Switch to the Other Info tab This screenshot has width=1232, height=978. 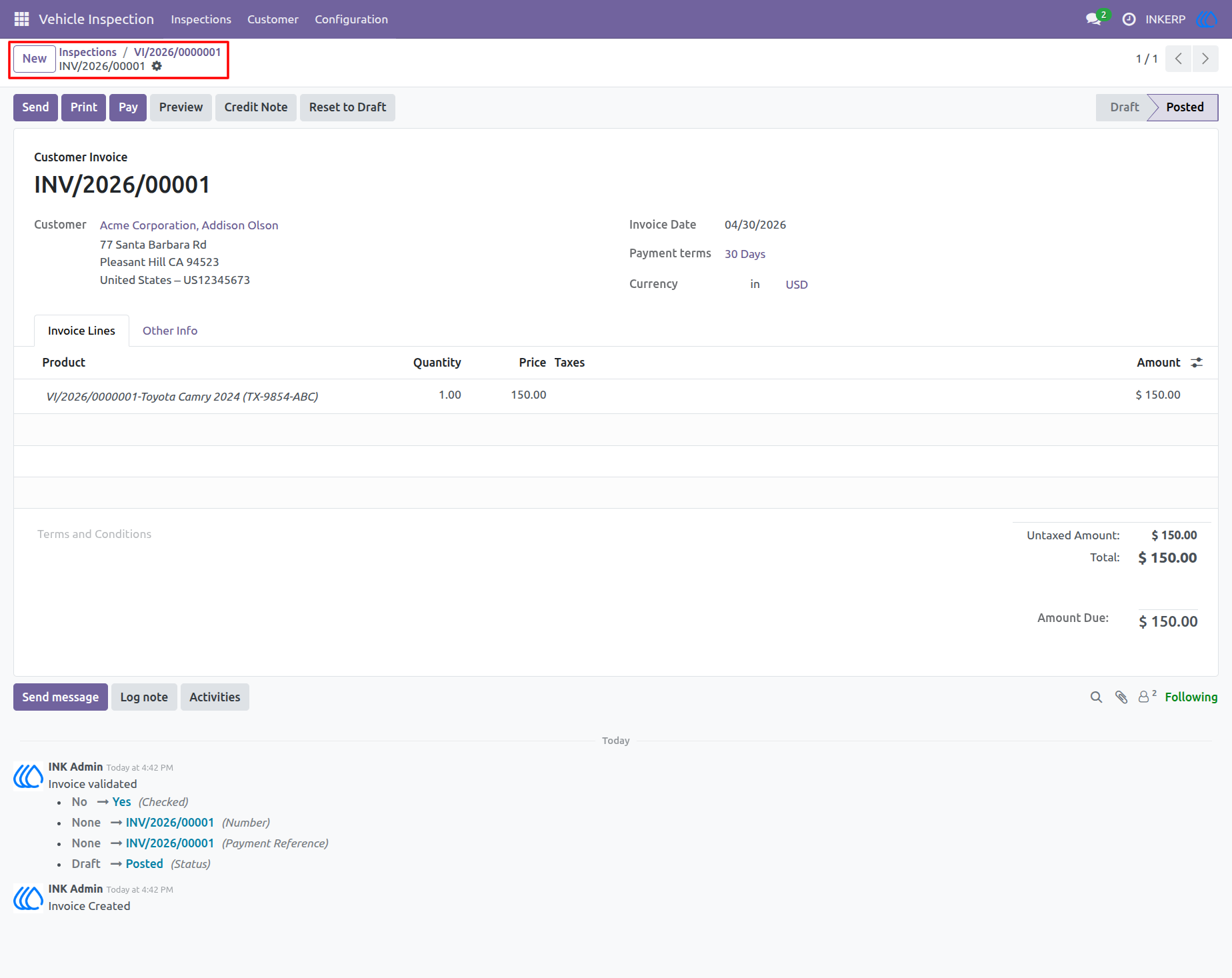coord(170,331)
